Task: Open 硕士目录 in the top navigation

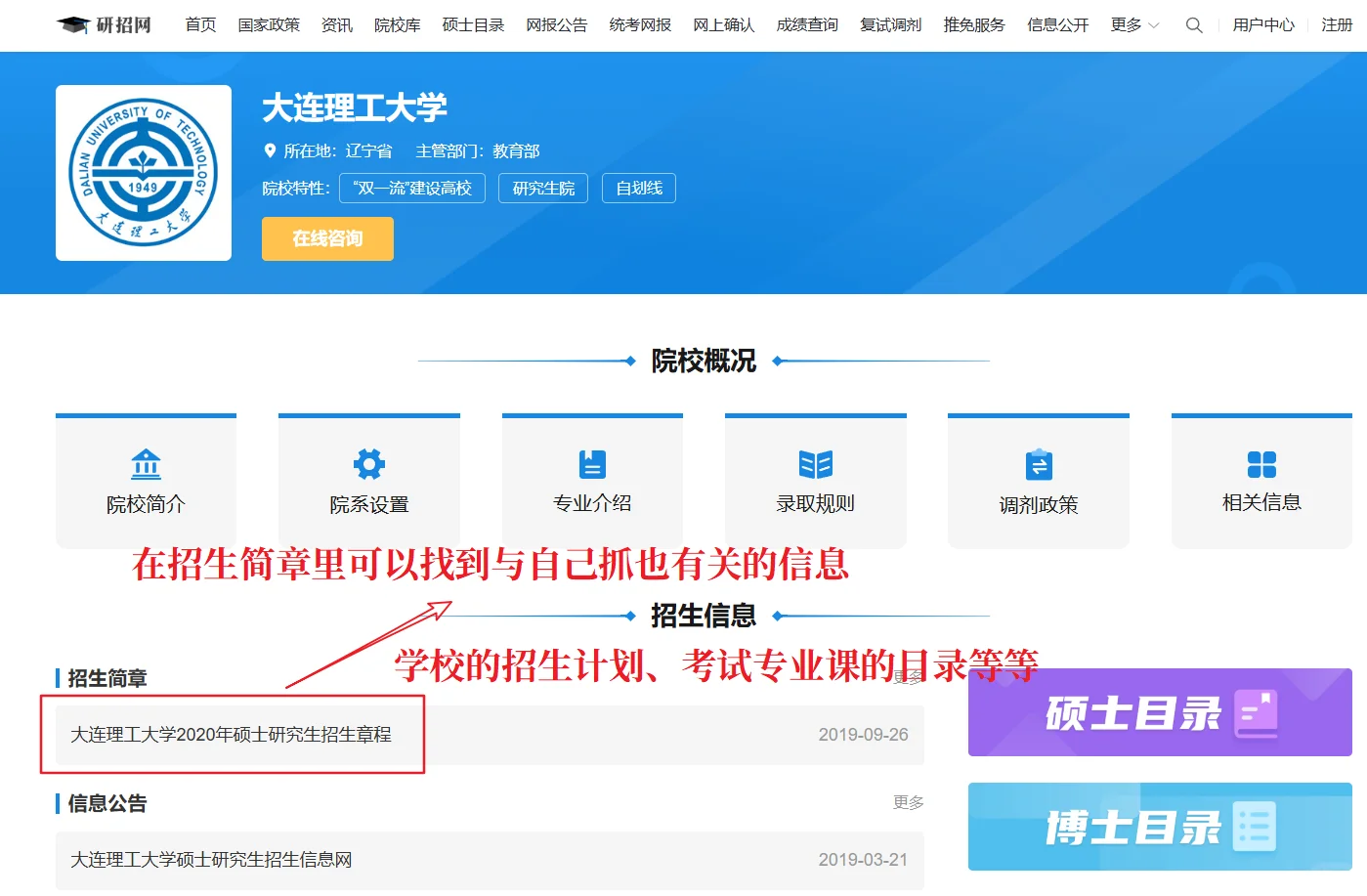Action: coord(473,25)
